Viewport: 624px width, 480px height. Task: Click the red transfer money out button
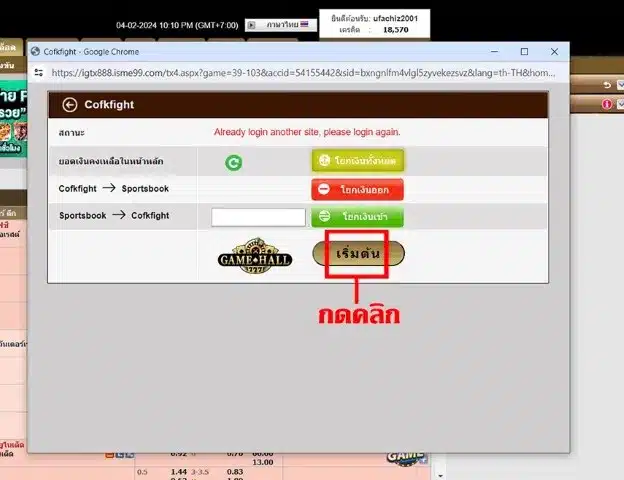tap(357, 189)
